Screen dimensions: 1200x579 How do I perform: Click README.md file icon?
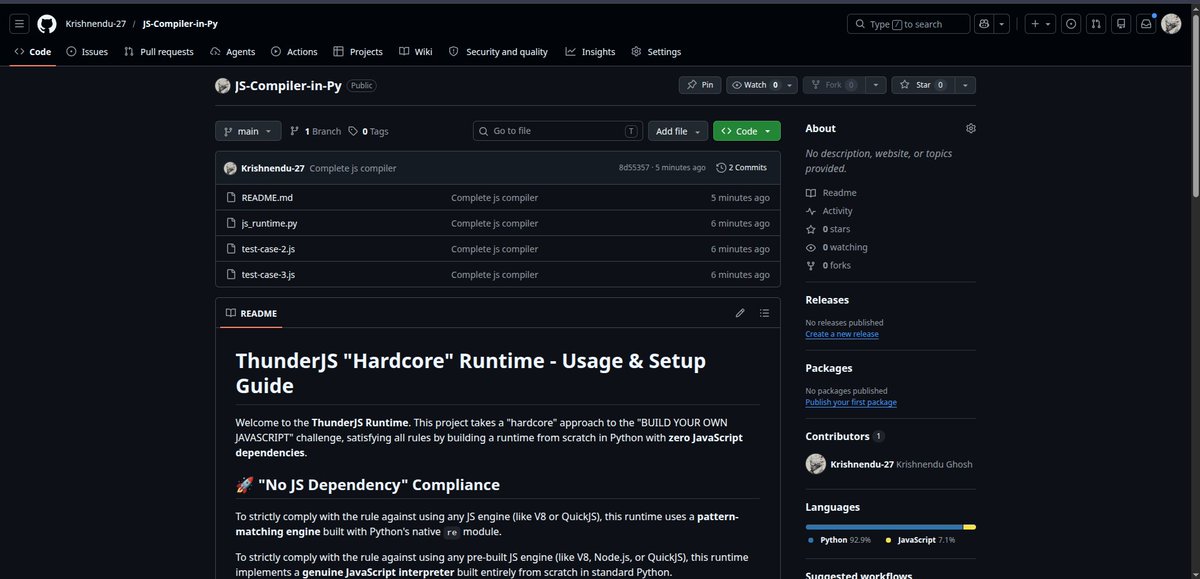tap(231, 198)
